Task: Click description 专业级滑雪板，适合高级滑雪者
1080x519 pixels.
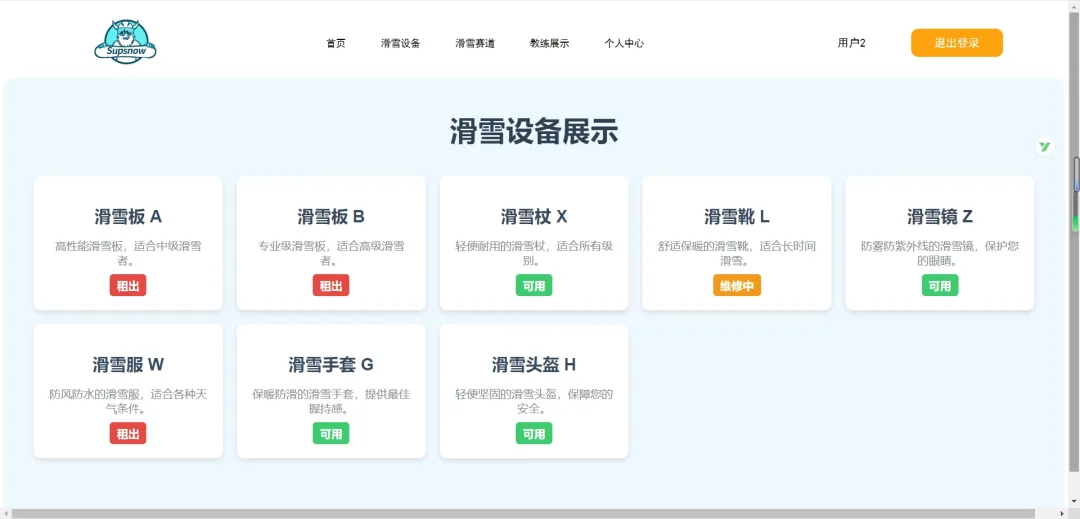Action: 331,253
